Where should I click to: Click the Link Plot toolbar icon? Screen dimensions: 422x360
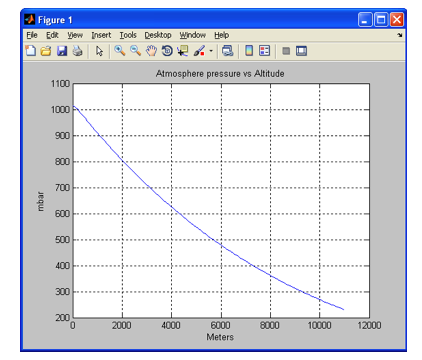[228, 51]
